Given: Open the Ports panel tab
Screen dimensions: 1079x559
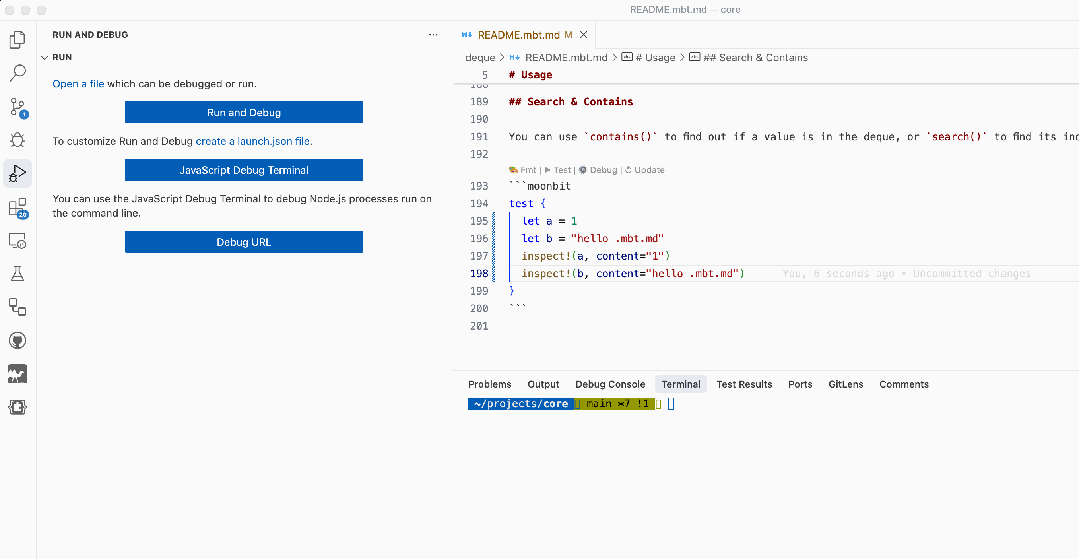Looking at the screenshot, I should (x=800, y=384).
